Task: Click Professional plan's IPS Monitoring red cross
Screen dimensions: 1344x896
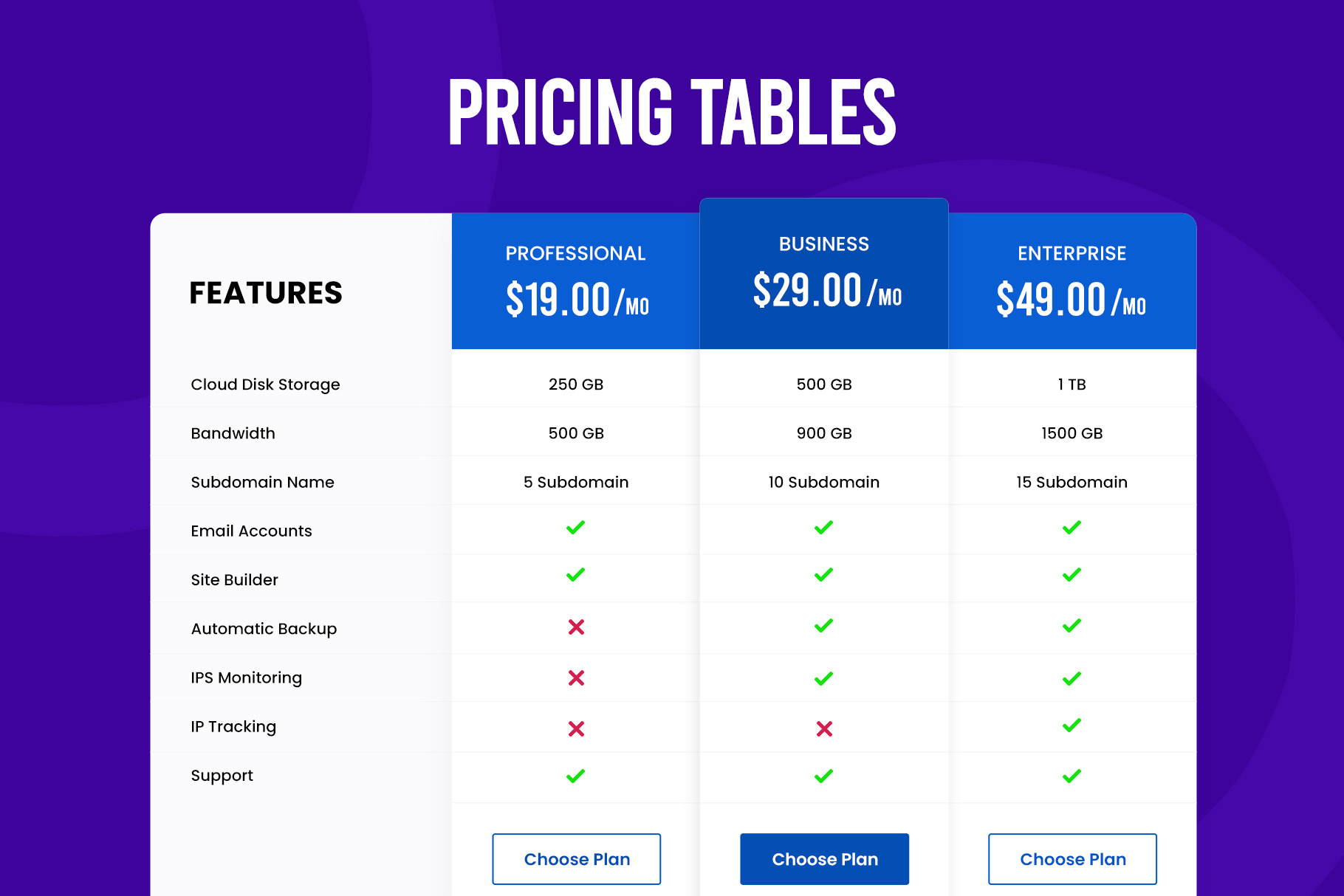Action: (x=576, y=678)
